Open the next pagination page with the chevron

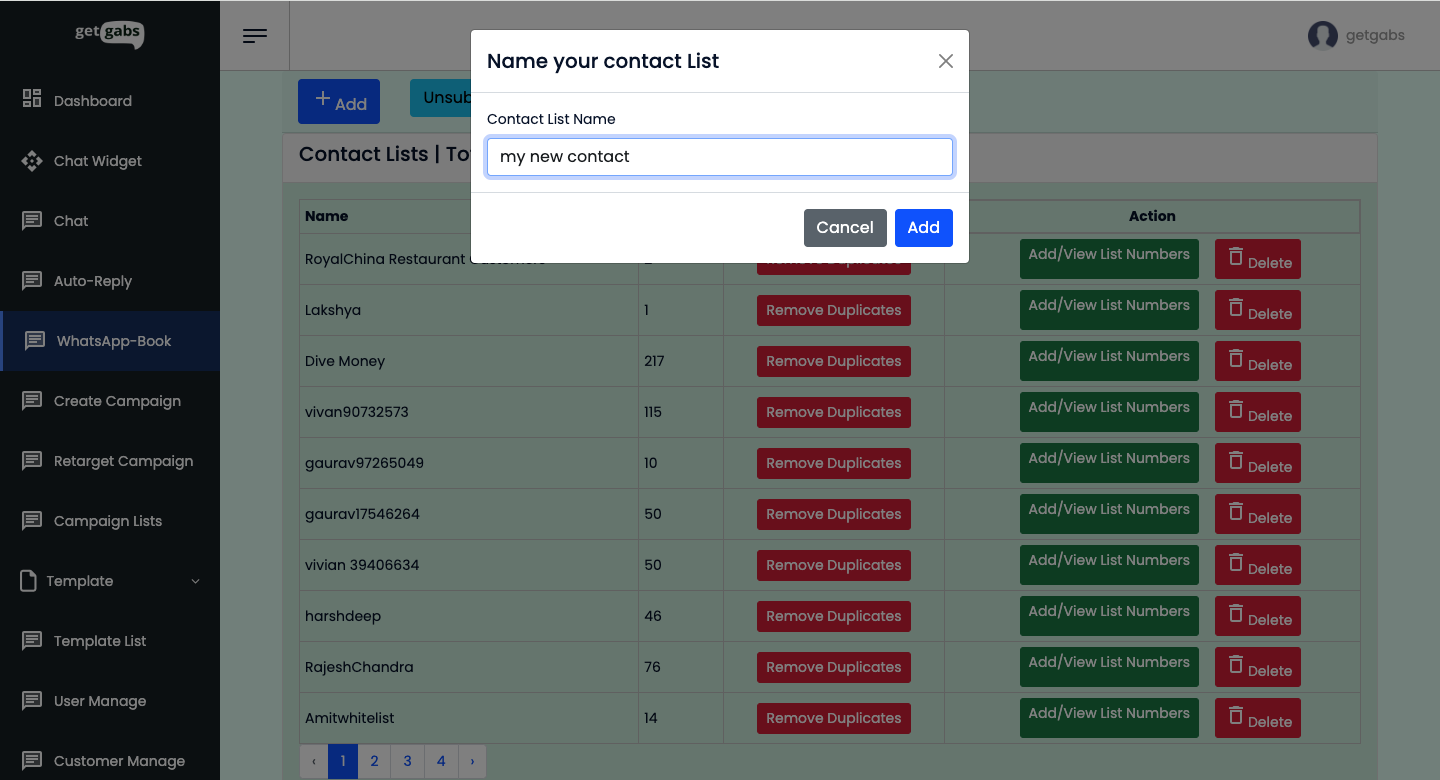(472, 761)
